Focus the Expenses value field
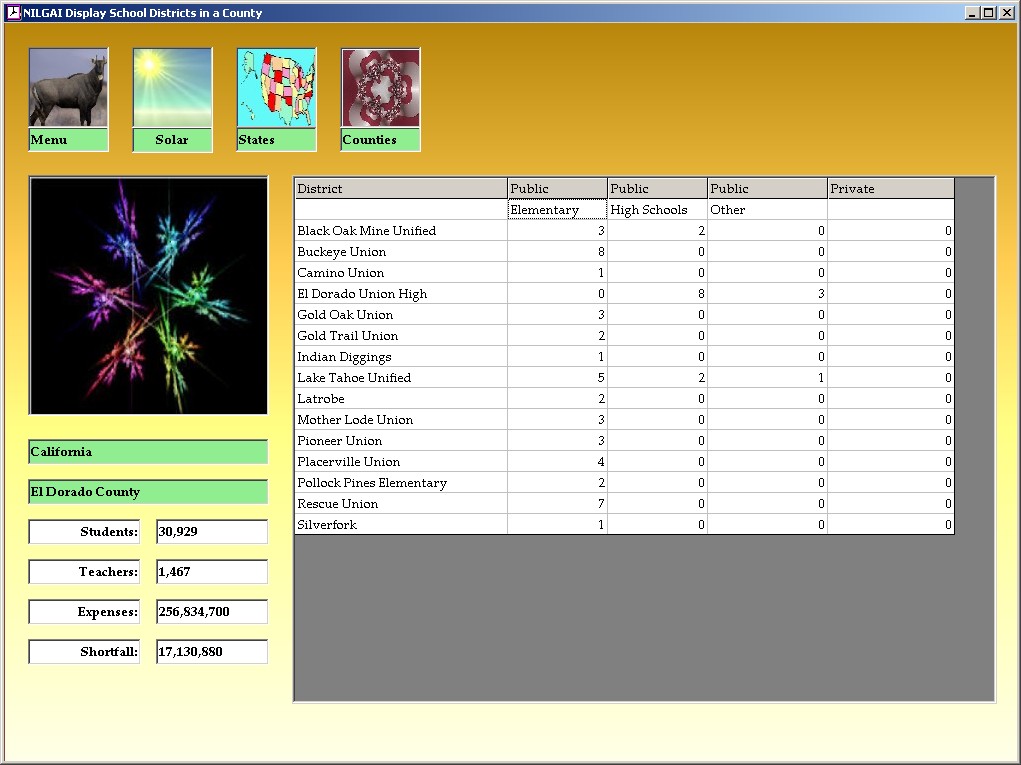The width and height of the screenshot is (1021, 765). point(212,612)
